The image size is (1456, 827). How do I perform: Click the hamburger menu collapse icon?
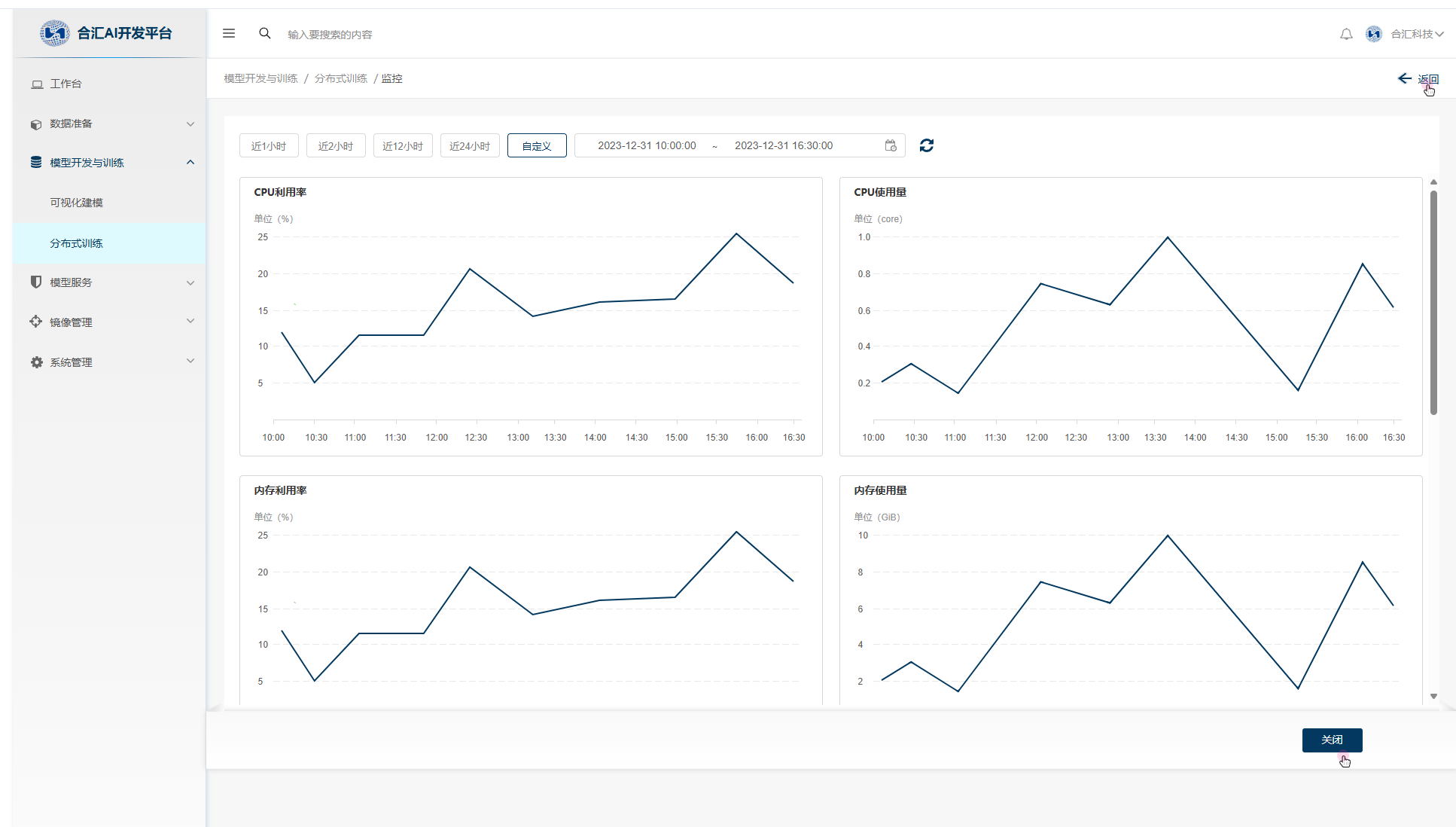(x=229, y=33)
